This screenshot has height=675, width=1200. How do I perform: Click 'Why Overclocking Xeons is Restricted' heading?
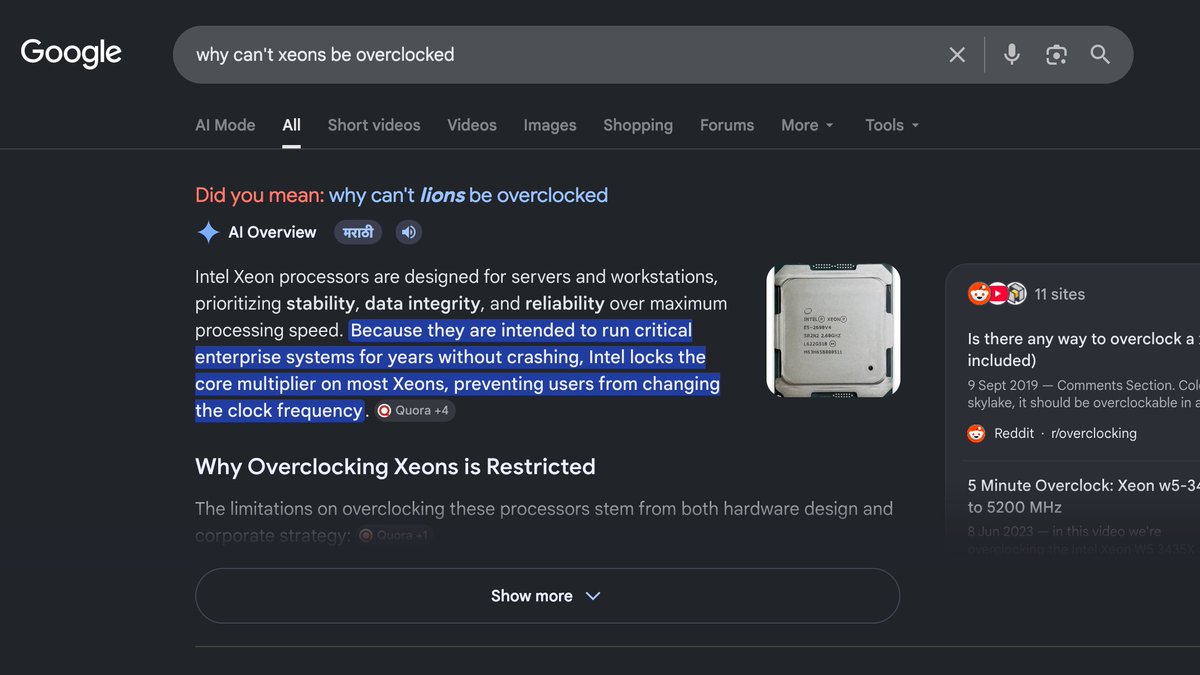pos(395,467)
